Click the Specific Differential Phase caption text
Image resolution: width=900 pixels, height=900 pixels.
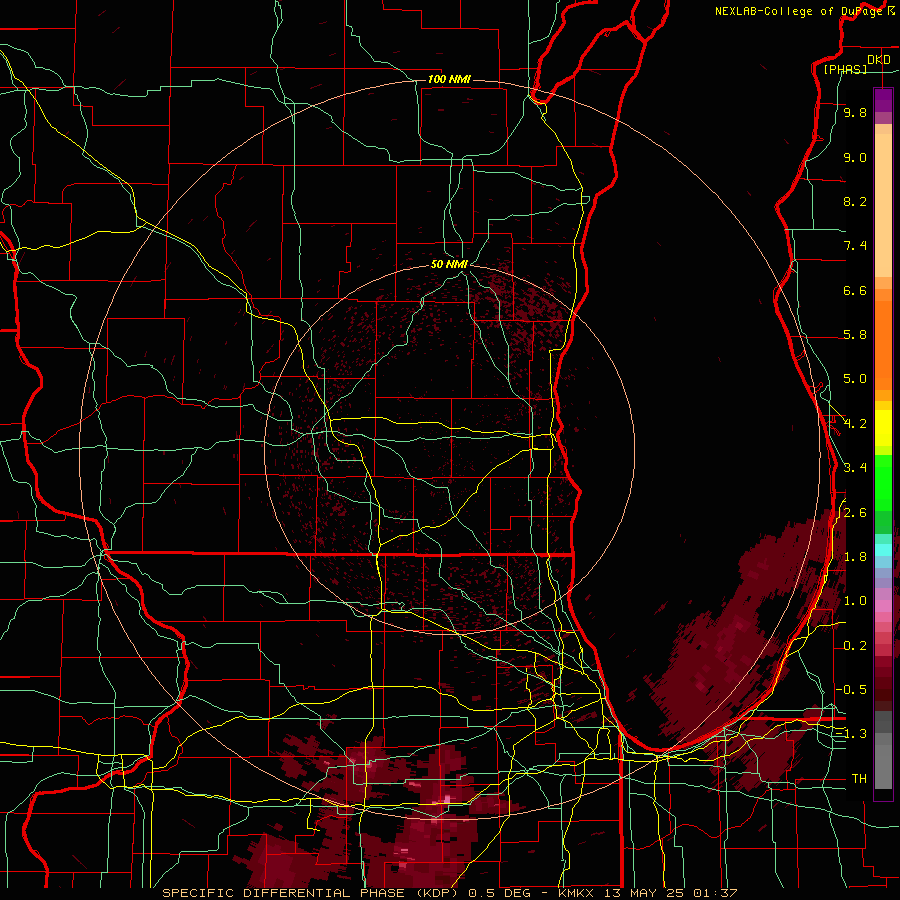click(449, 893)
